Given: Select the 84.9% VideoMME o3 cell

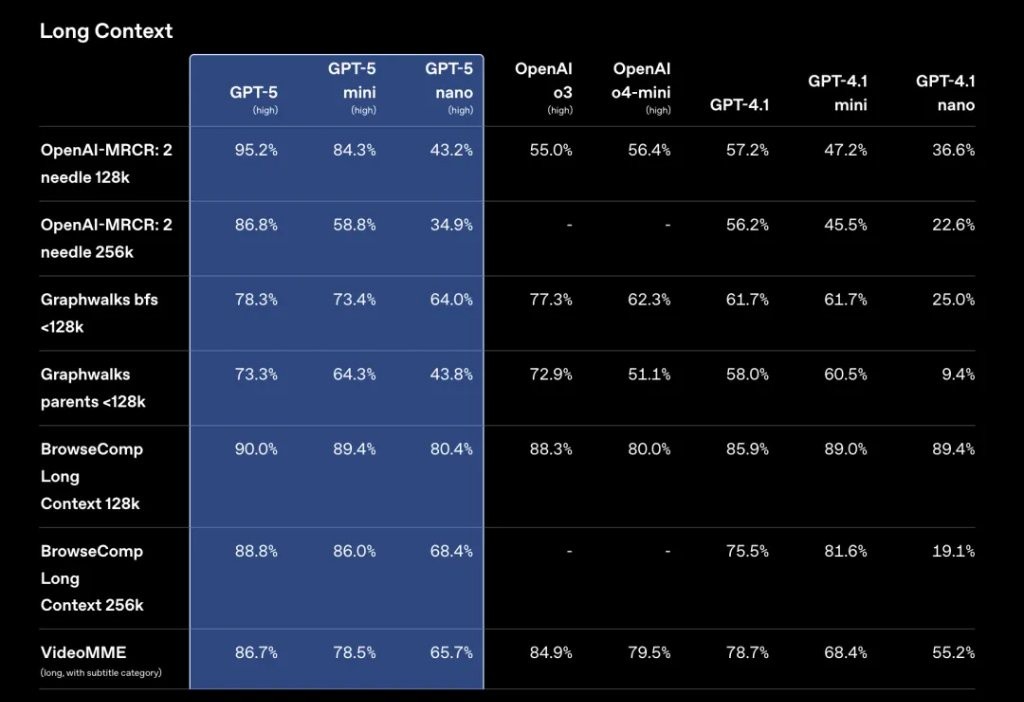Looking at the screenshot, I should click(x=551, y=653).
